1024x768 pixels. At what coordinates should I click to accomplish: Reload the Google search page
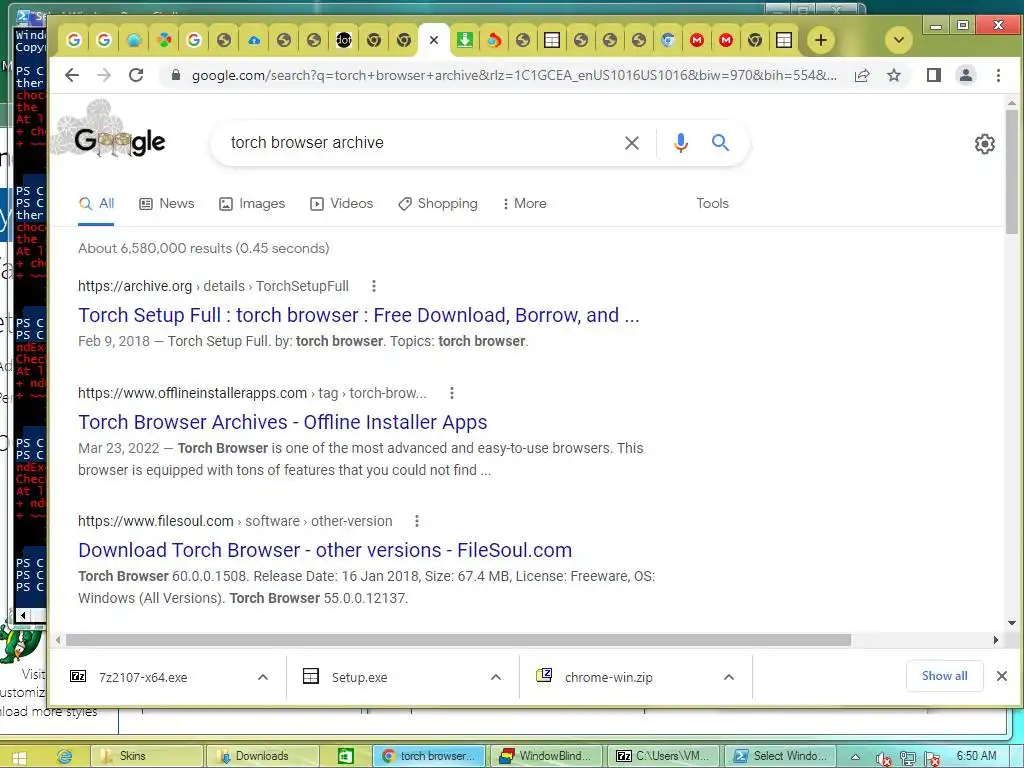[136, 75]
